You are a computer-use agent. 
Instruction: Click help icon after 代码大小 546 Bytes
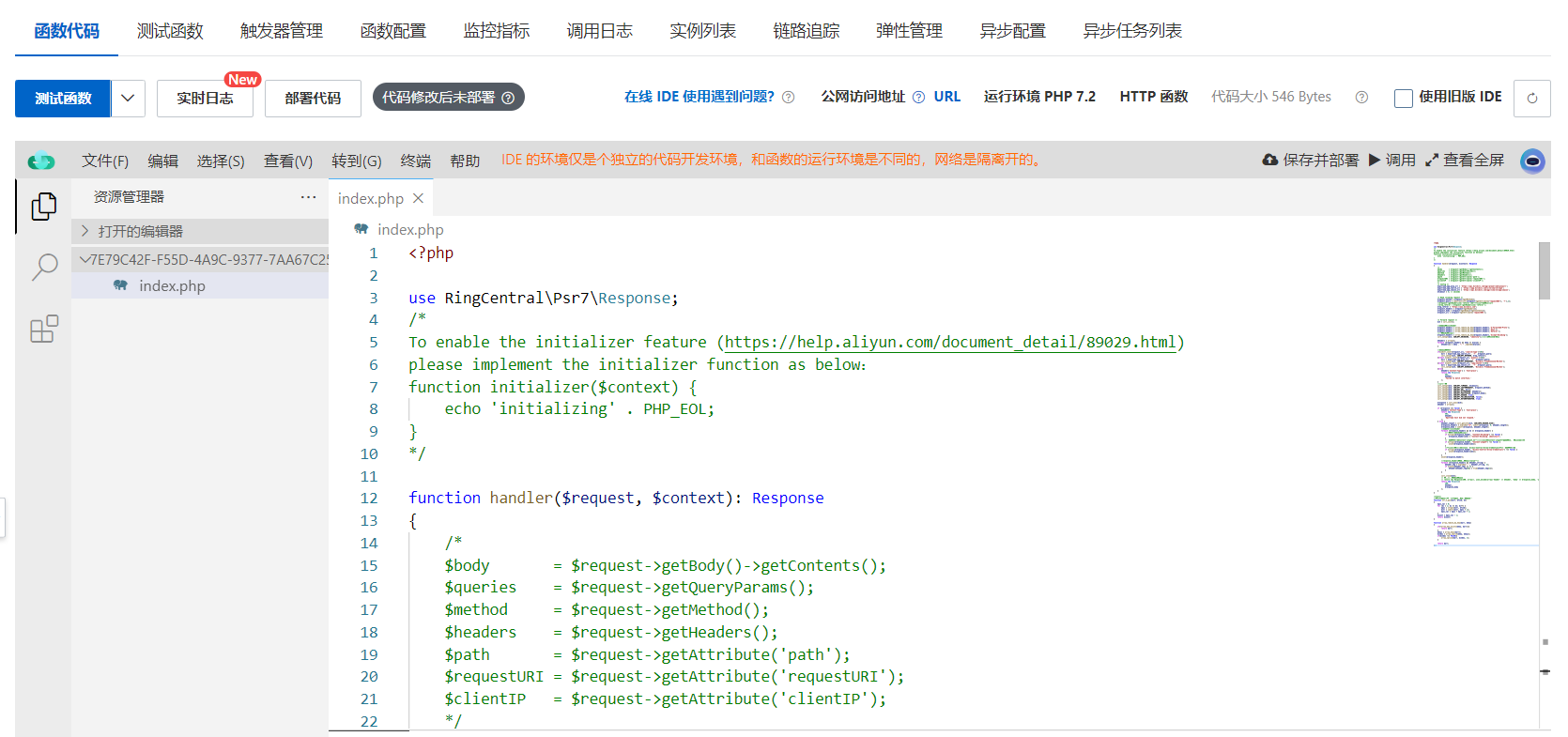pos(1361,98)
